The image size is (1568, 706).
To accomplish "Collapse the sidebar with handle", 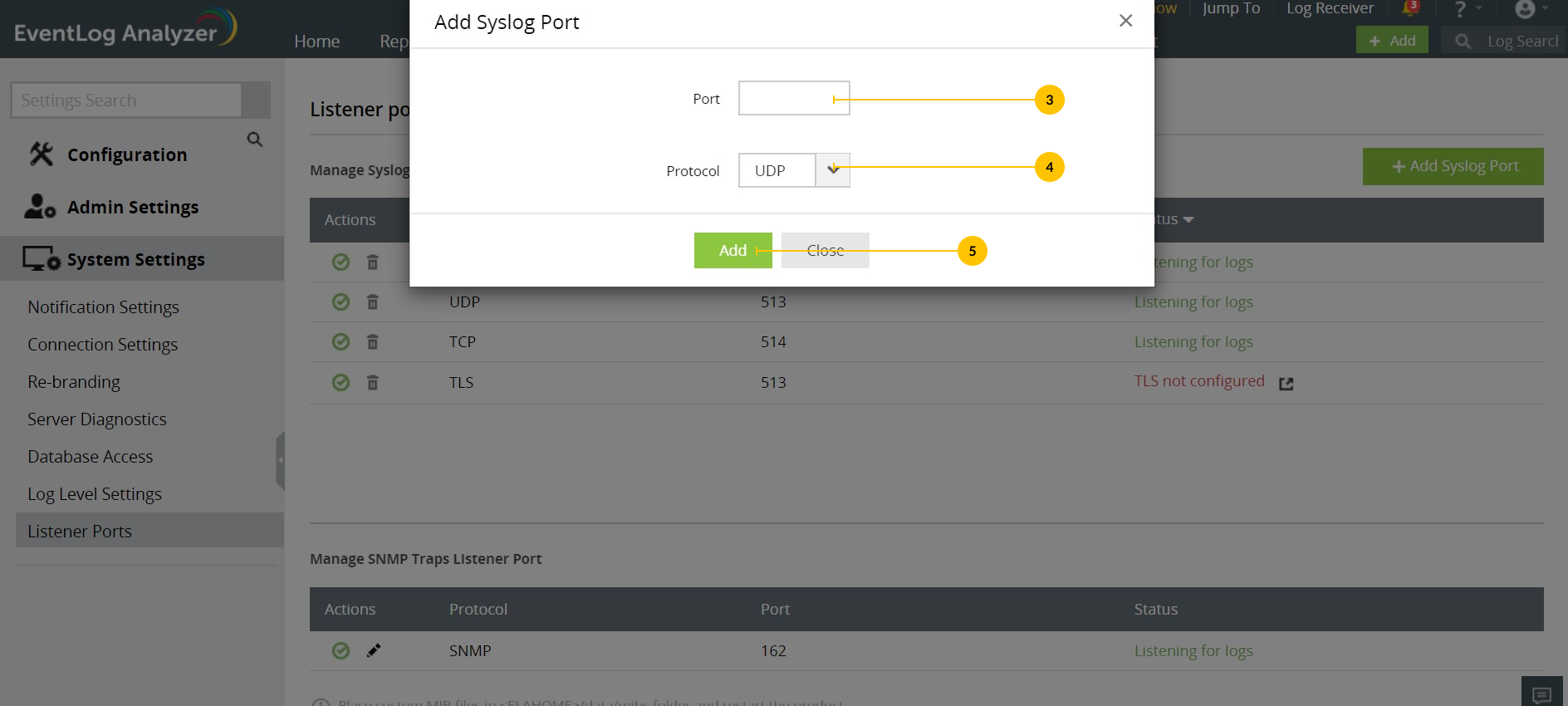I will tap(281, 459).
